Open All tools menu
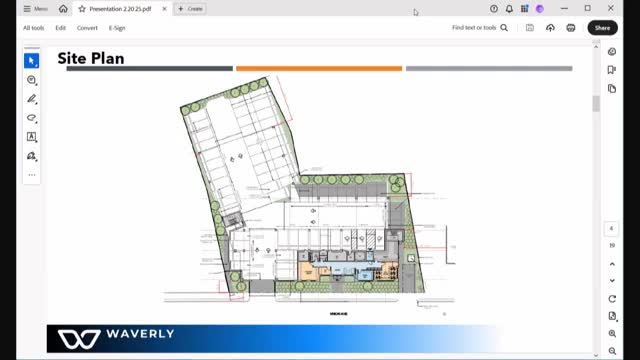The image size is (640, 360). coord(33,28)
